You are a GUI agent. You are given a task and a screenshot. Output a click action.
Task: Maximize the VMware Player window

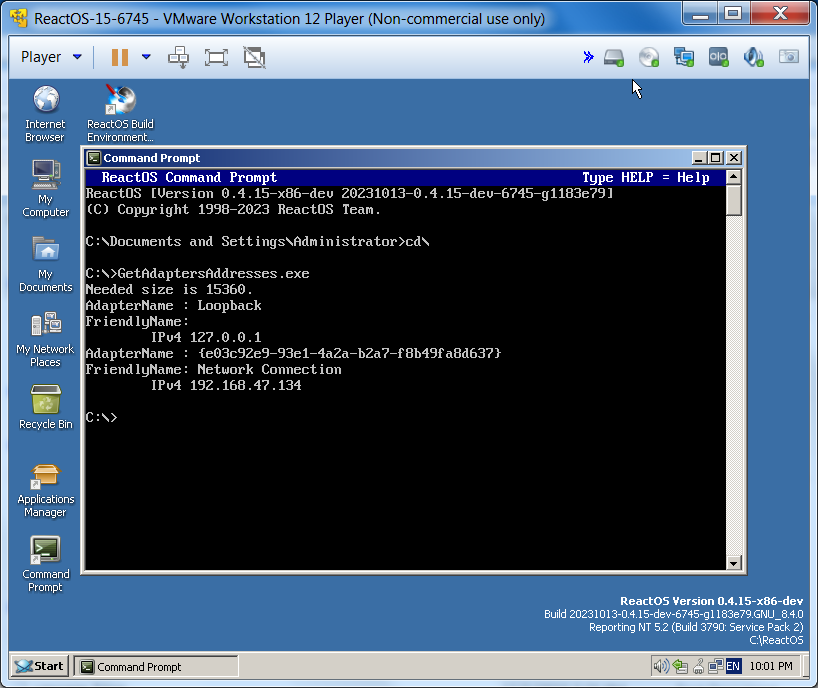[x=733, y=13]
